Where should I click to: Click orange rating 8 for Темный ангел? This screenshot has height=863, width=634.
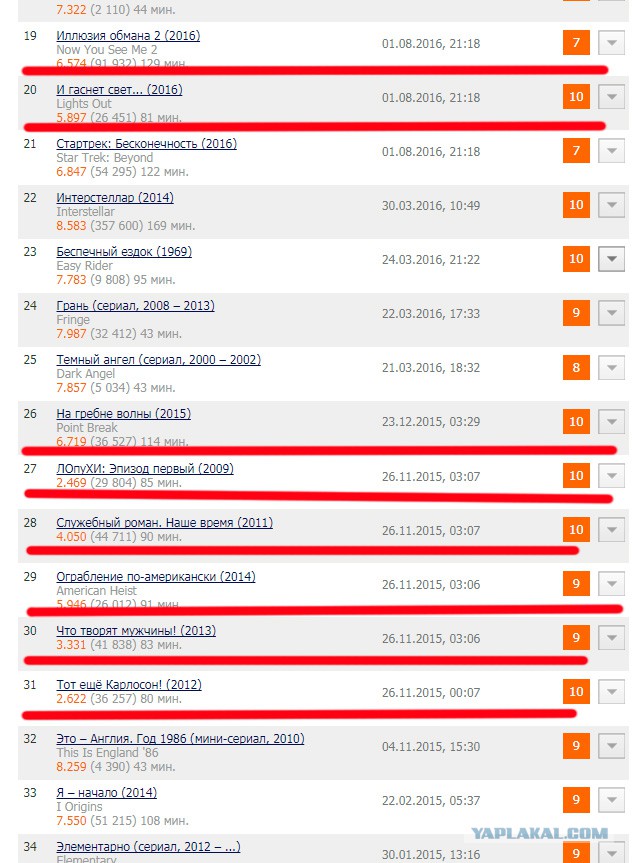pos(576,367)
